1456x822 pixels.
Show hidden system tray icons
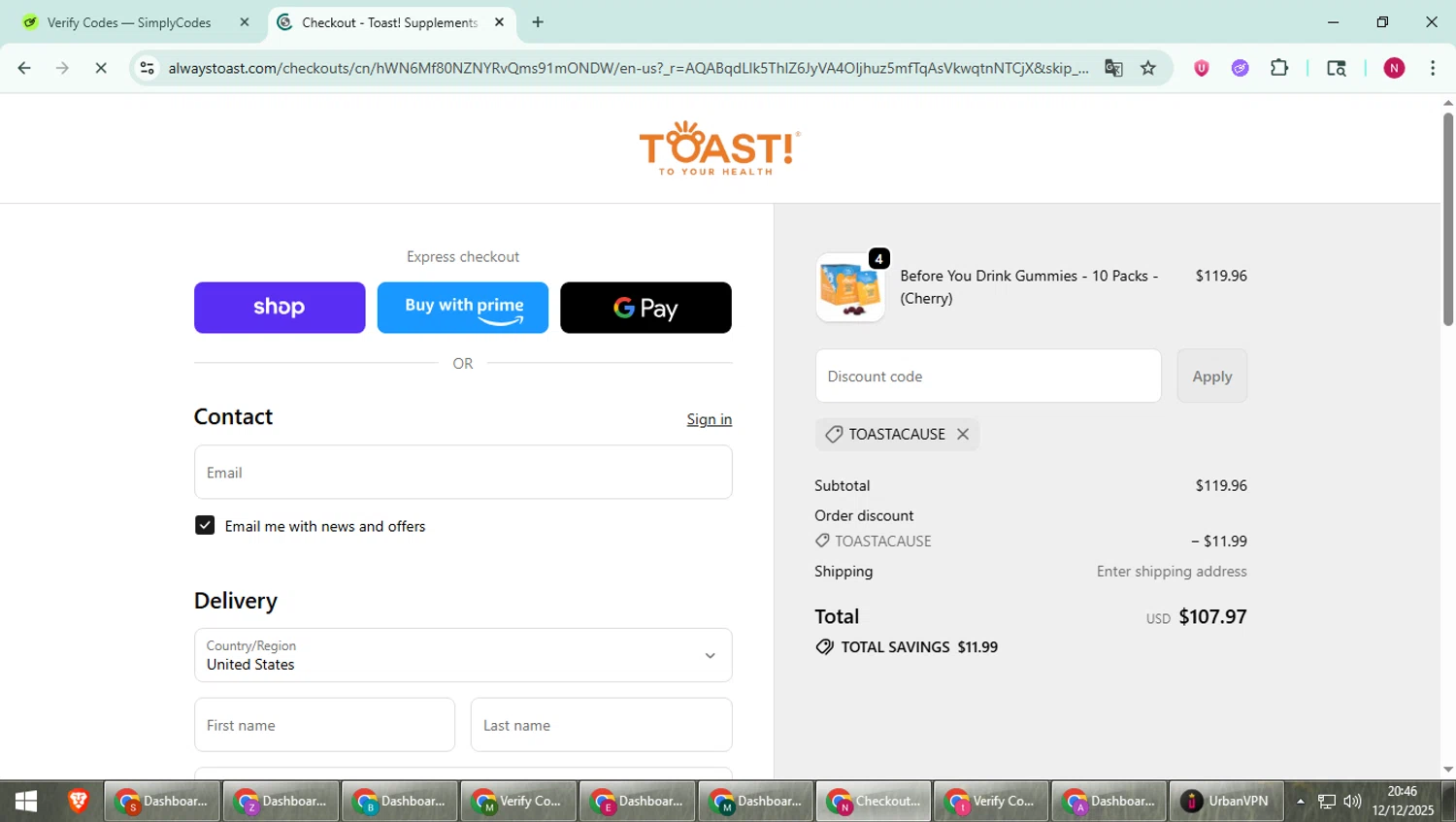[1301, 802]
